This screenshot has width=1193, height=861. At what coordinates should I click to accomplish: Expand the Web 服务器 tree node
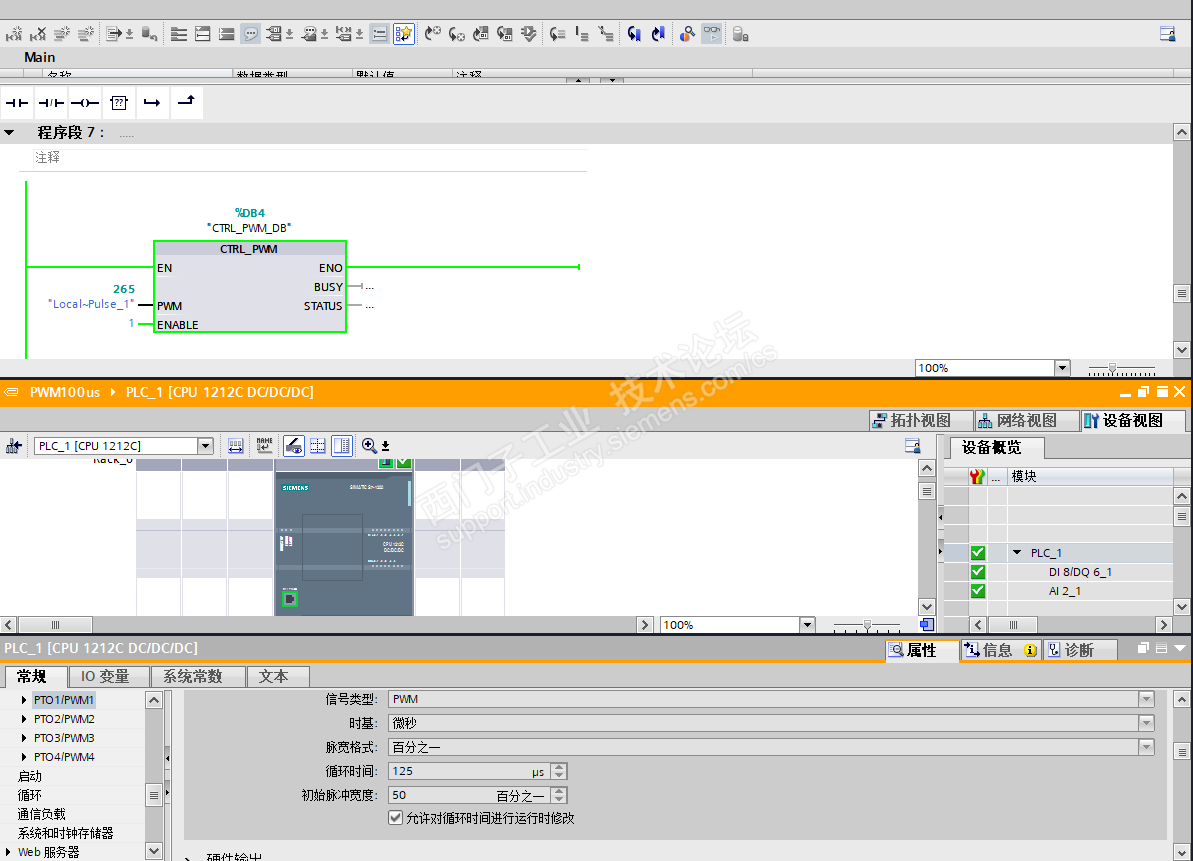[x=8, y=852]
